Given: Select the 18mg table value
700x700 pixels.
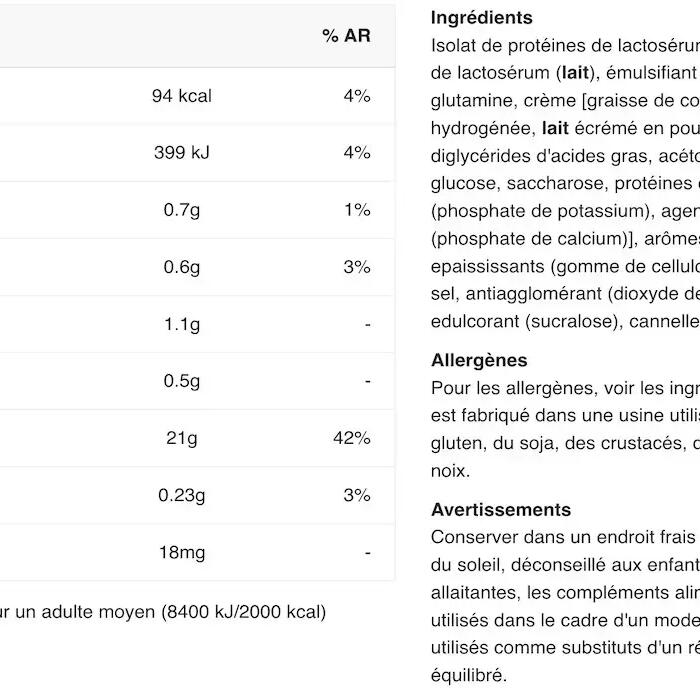Looking at the screenshot, I should coord(182,552).
